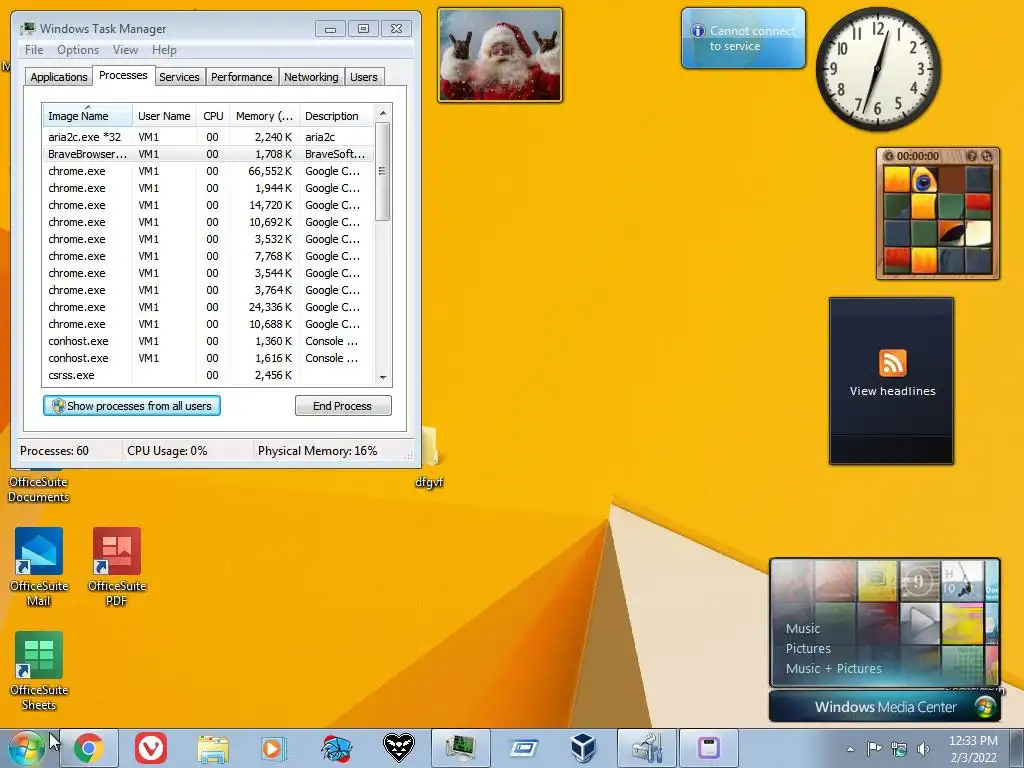Click the white puzzle tile
The width and height of the screenshot is (1024, 768).
[979, 234]
